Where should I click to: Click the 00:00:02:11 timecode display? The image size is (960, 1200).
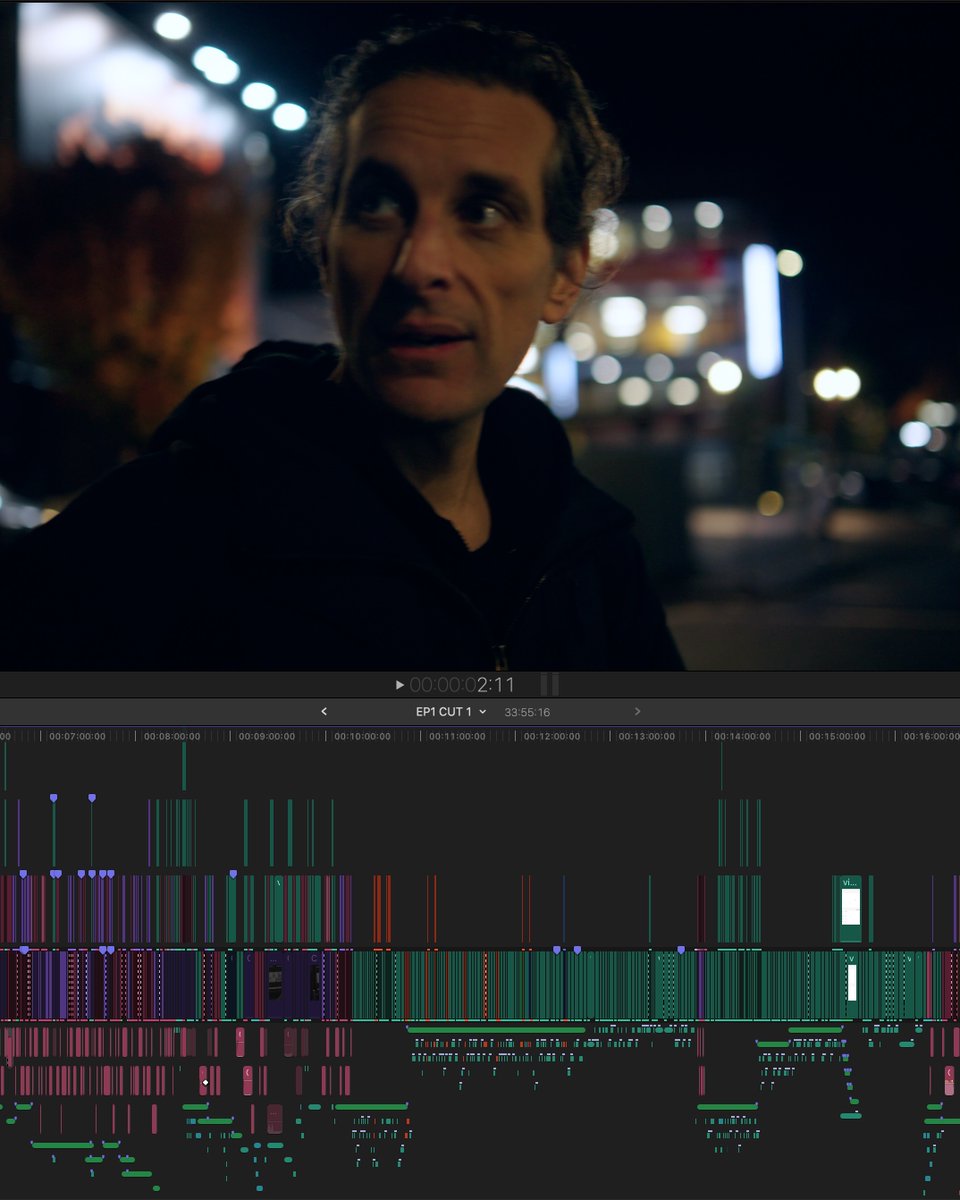pos(462,685)
